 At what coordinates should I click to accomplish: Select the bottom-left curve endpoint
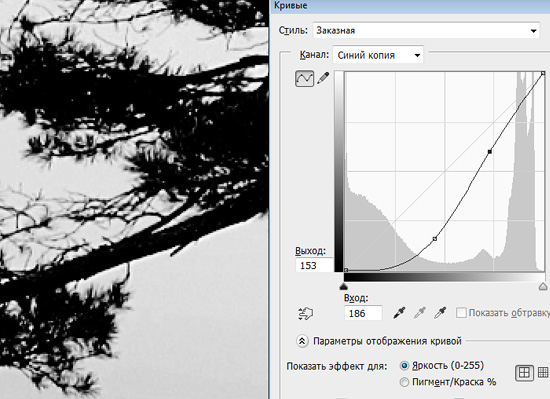(346, 270)
